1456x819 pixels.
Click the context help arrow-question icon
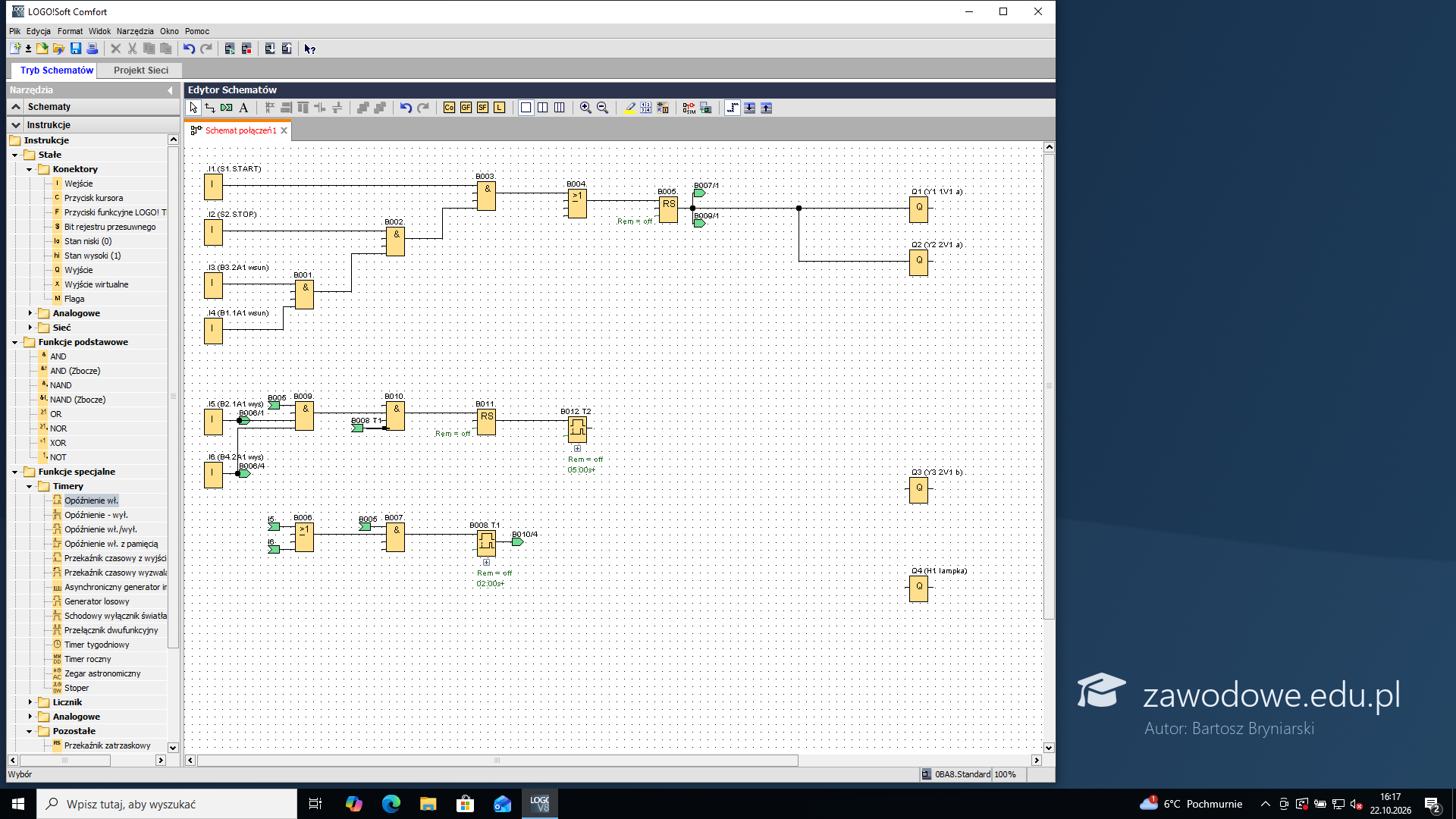309,49
